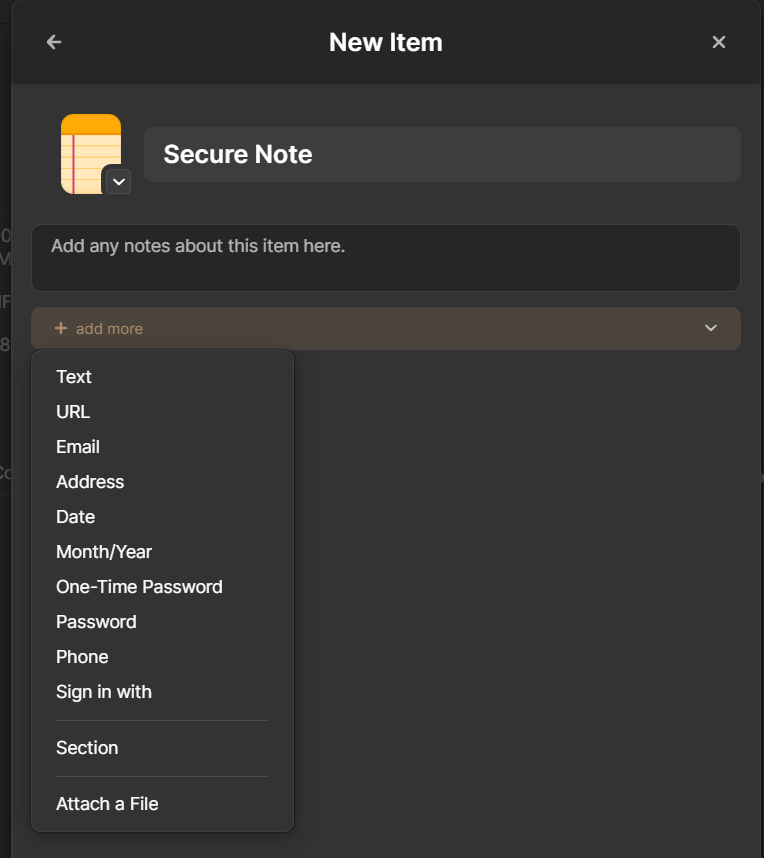This screenshot has height=858, width=764.
Task: Choose the Sign in with option
Action: pos(104,692)
